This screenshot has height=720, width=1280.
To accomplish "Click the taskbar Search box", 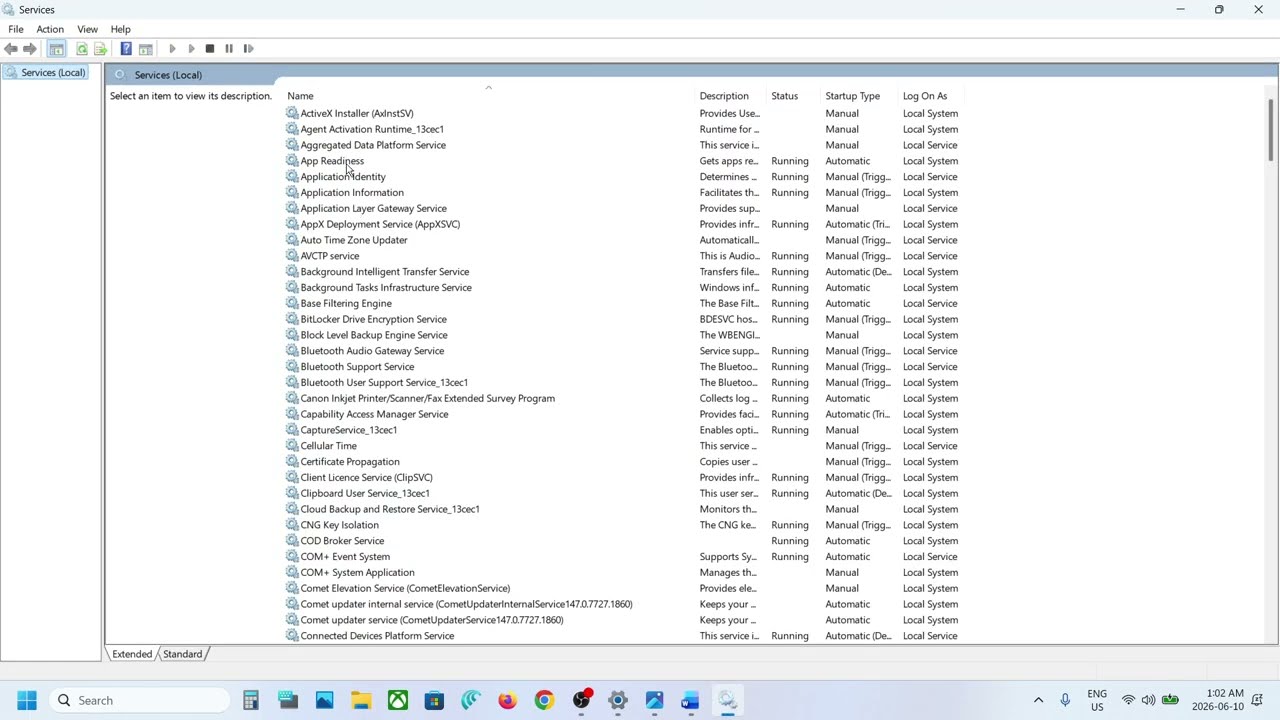I will point(140,700).
